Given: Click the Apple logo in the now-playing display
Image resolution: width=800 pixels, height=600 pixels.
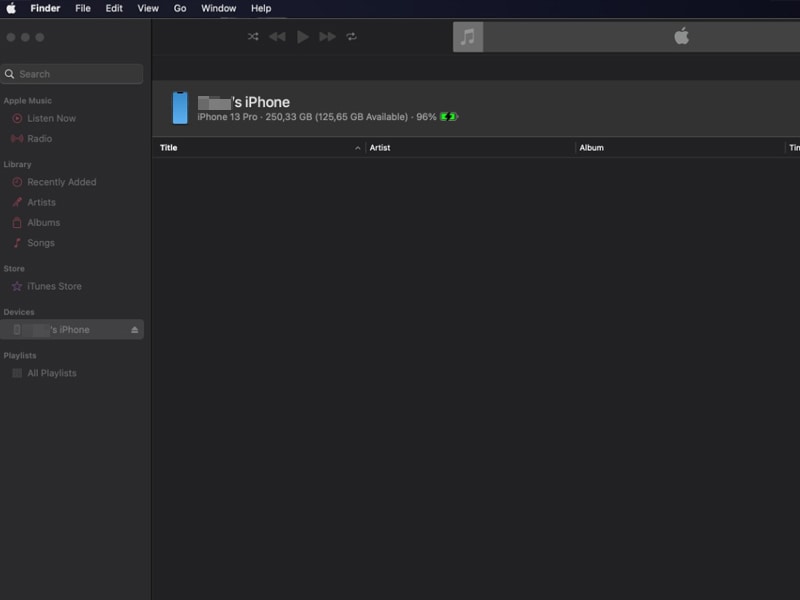Looking at the screenshot, I should (682, 36).
